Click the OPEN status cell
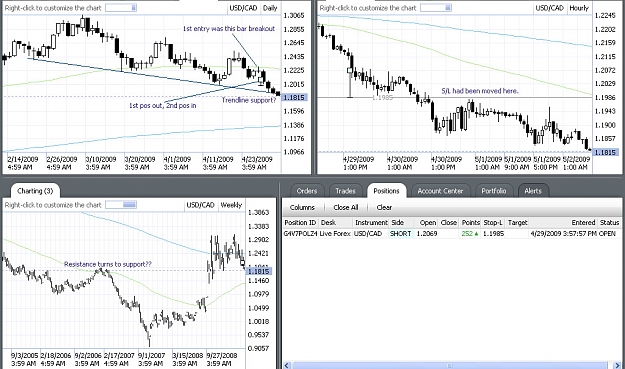The height and width of the screenshot is (369, 625). pyautogui.click(x=607, y=234)
